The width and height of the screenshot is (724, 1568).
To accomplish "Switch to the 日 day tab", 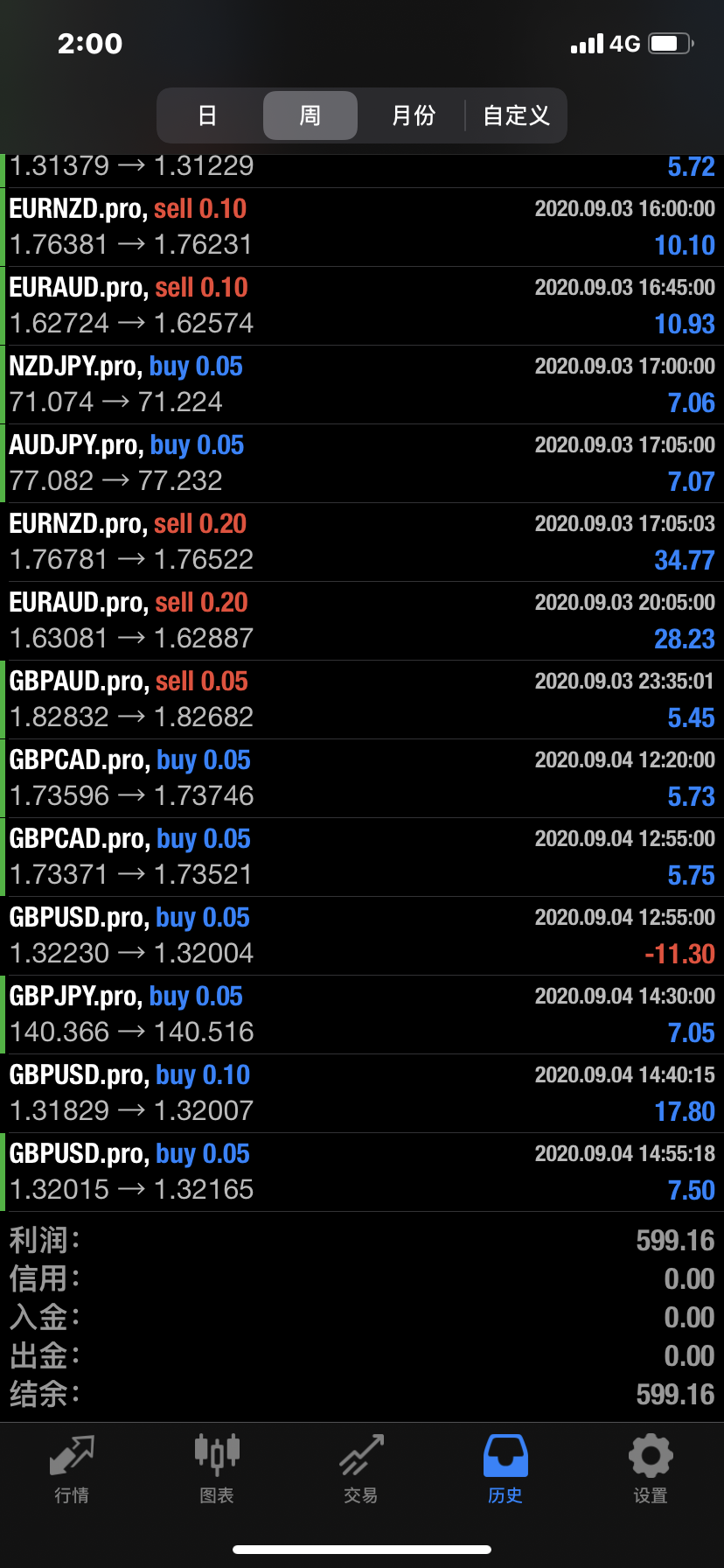I will pyautogui.click(x=208, y=115).
